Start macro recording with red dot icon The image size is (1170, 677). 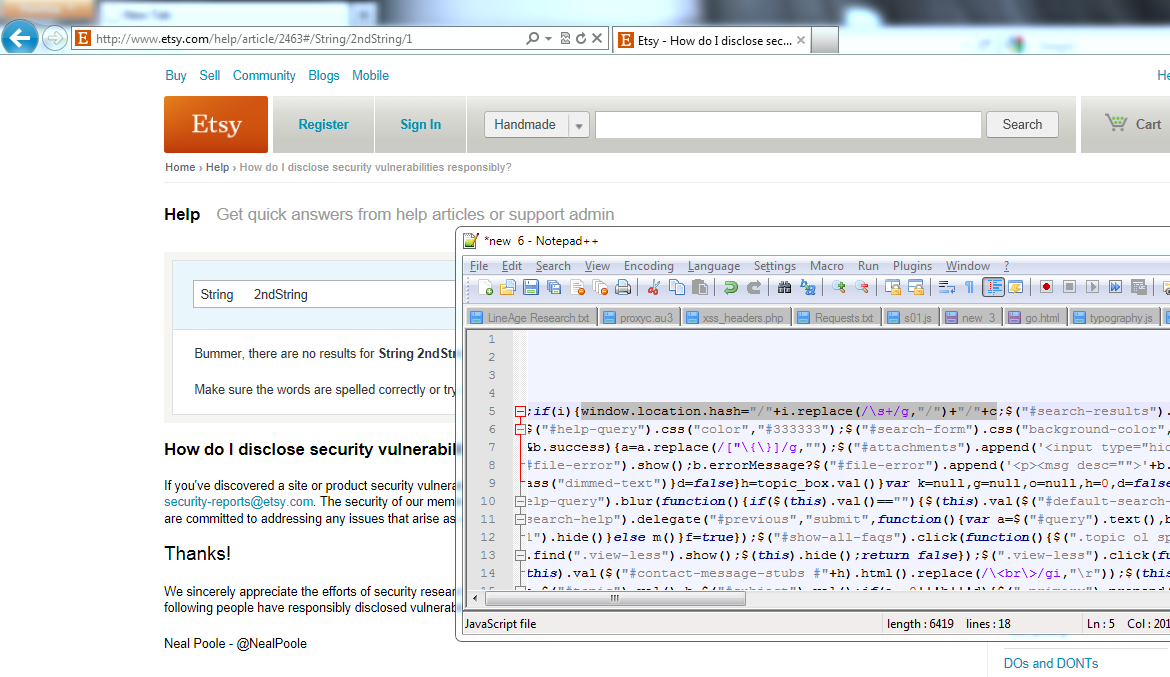point(1046,287)
